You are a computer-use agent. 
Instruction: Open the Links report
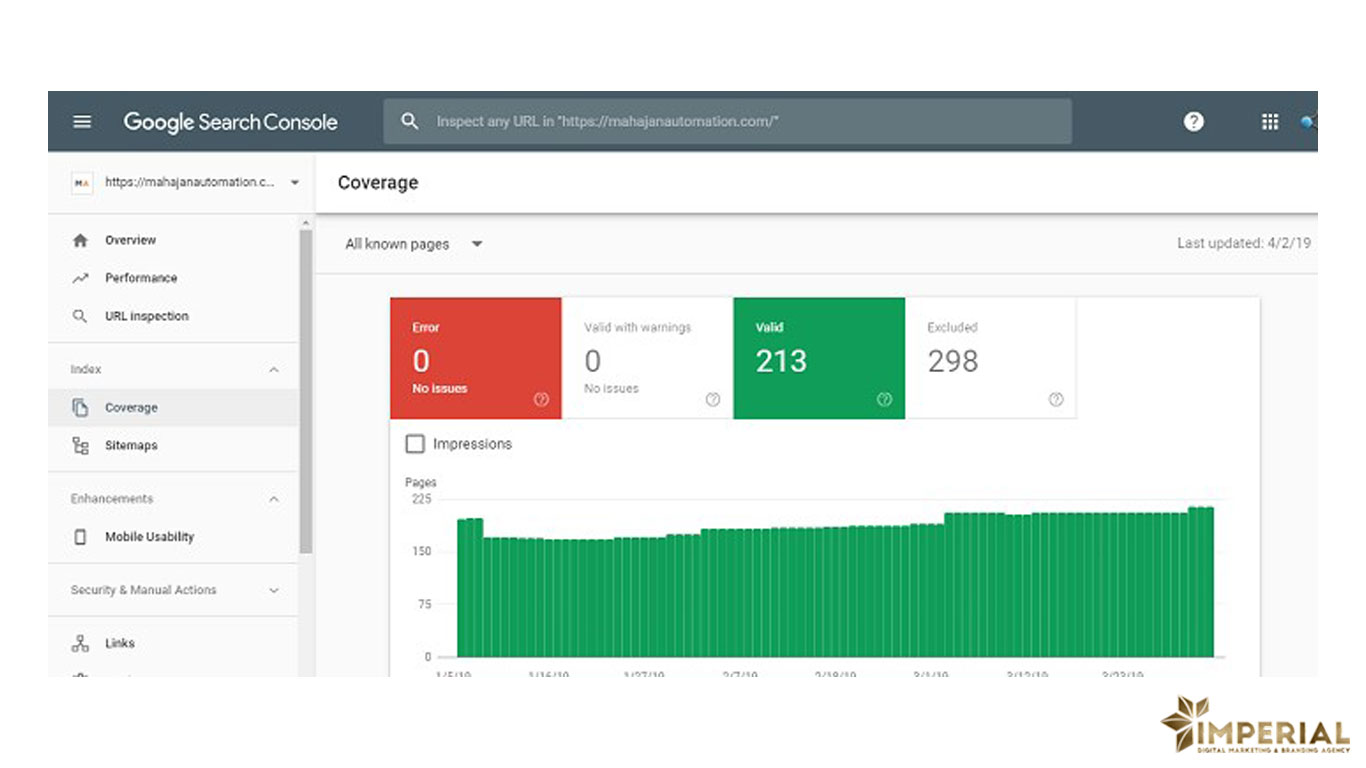[x=120, y=644]
